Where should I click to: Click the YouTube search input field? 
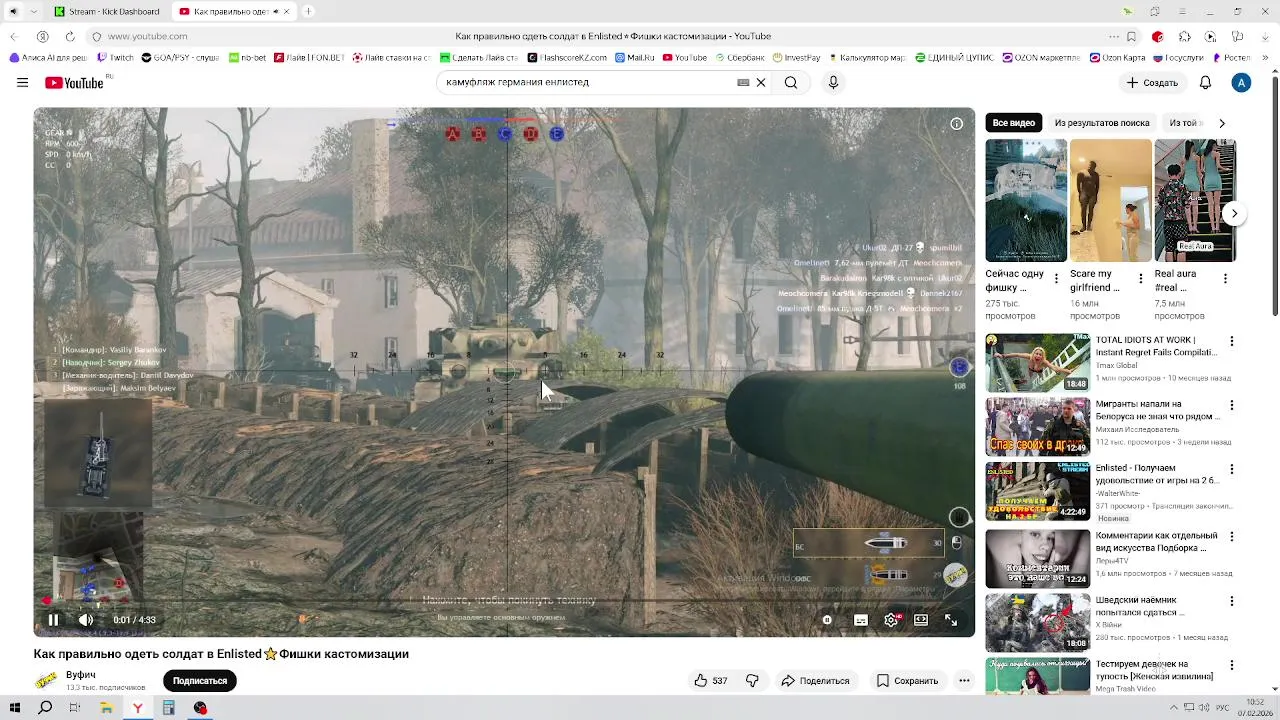click(x=585, y=83)
